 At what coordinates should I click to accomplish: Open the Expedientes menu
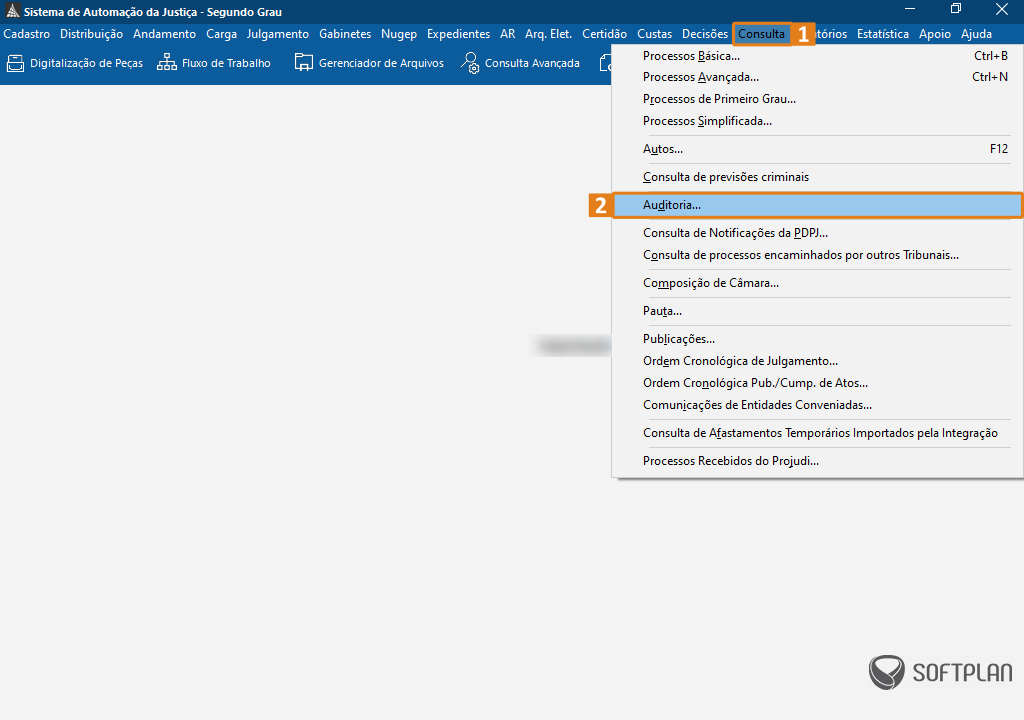coord(458,34)
